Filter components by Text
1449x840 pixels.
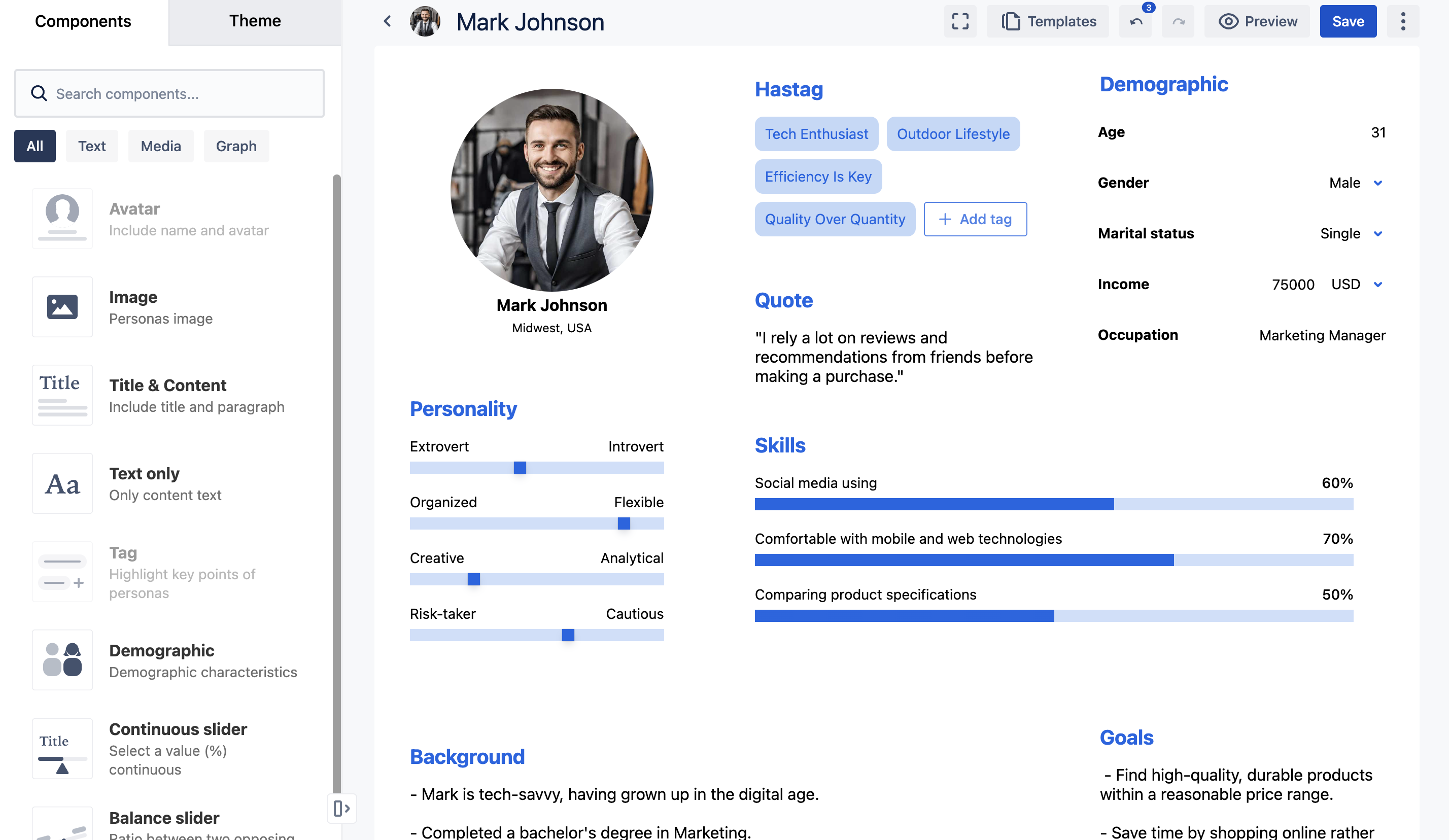pos(91,146)
